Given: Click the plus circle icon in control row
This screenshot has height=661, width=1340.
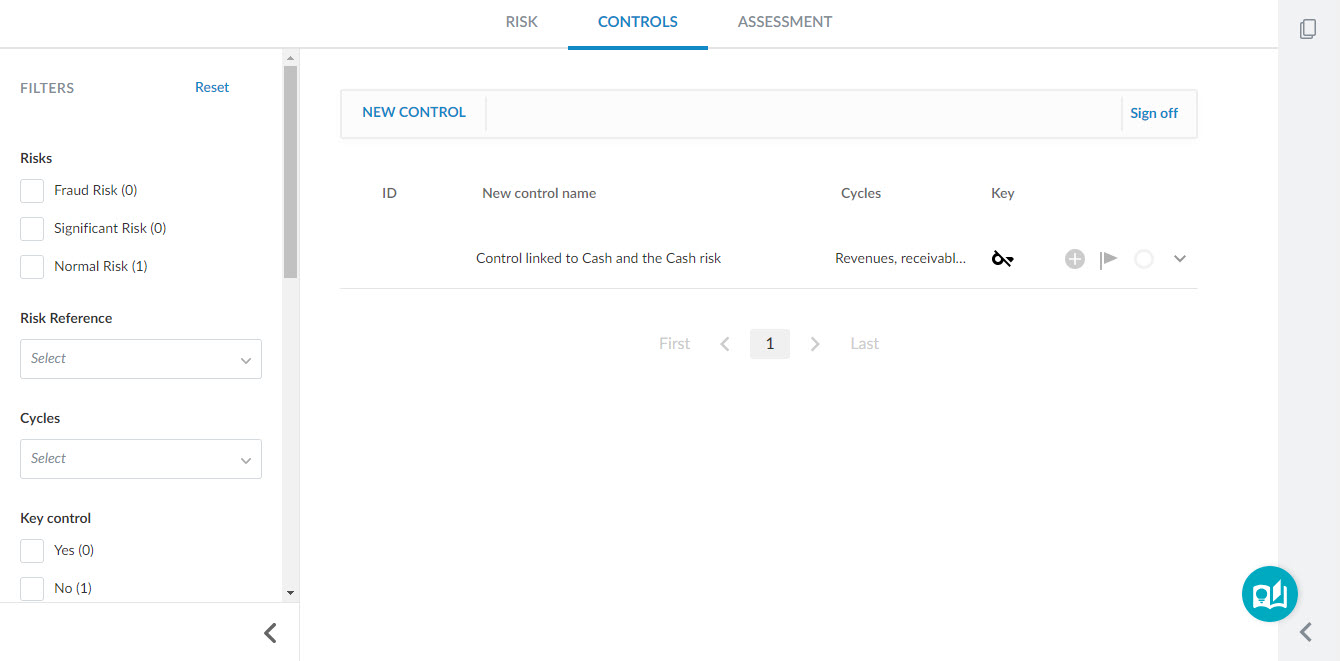Looking at the screenshot, I should click(x=1075, y=259).
